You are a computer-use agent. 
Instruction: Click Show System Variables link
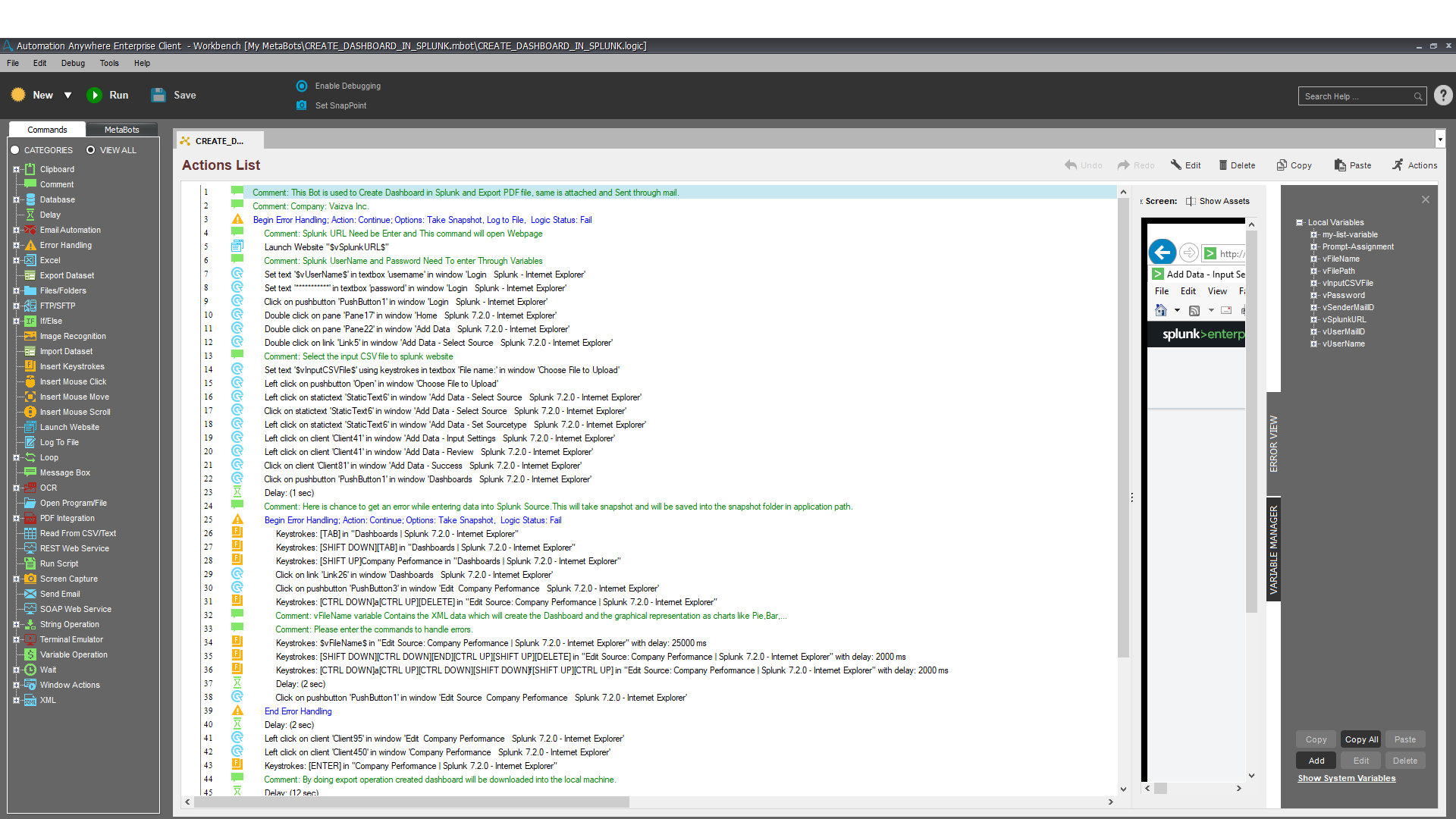1346,779
